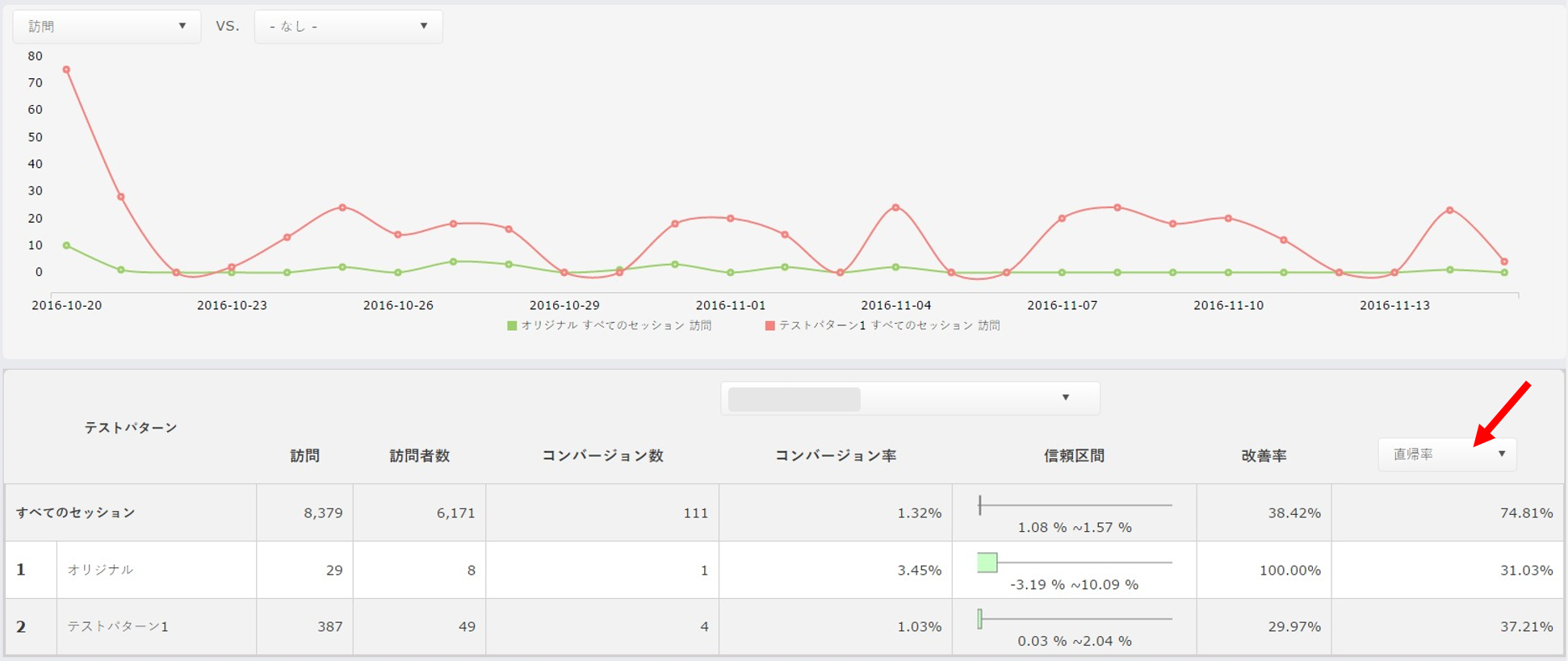Click conversions value 111
1568x661 pixels.
point(695,512)
